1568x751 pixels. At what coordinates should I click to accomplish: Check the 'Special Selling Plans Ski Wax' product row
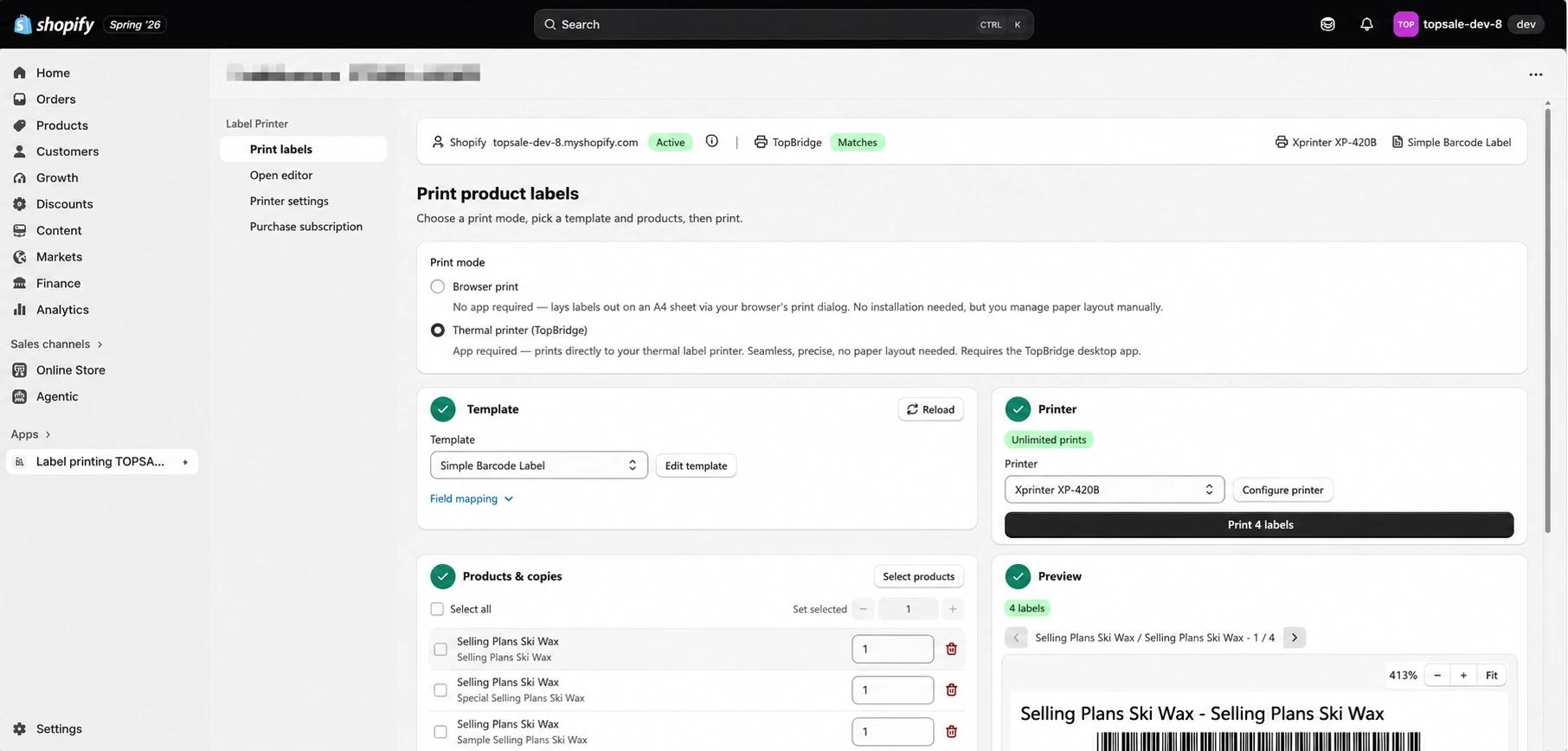click(440, 690)
